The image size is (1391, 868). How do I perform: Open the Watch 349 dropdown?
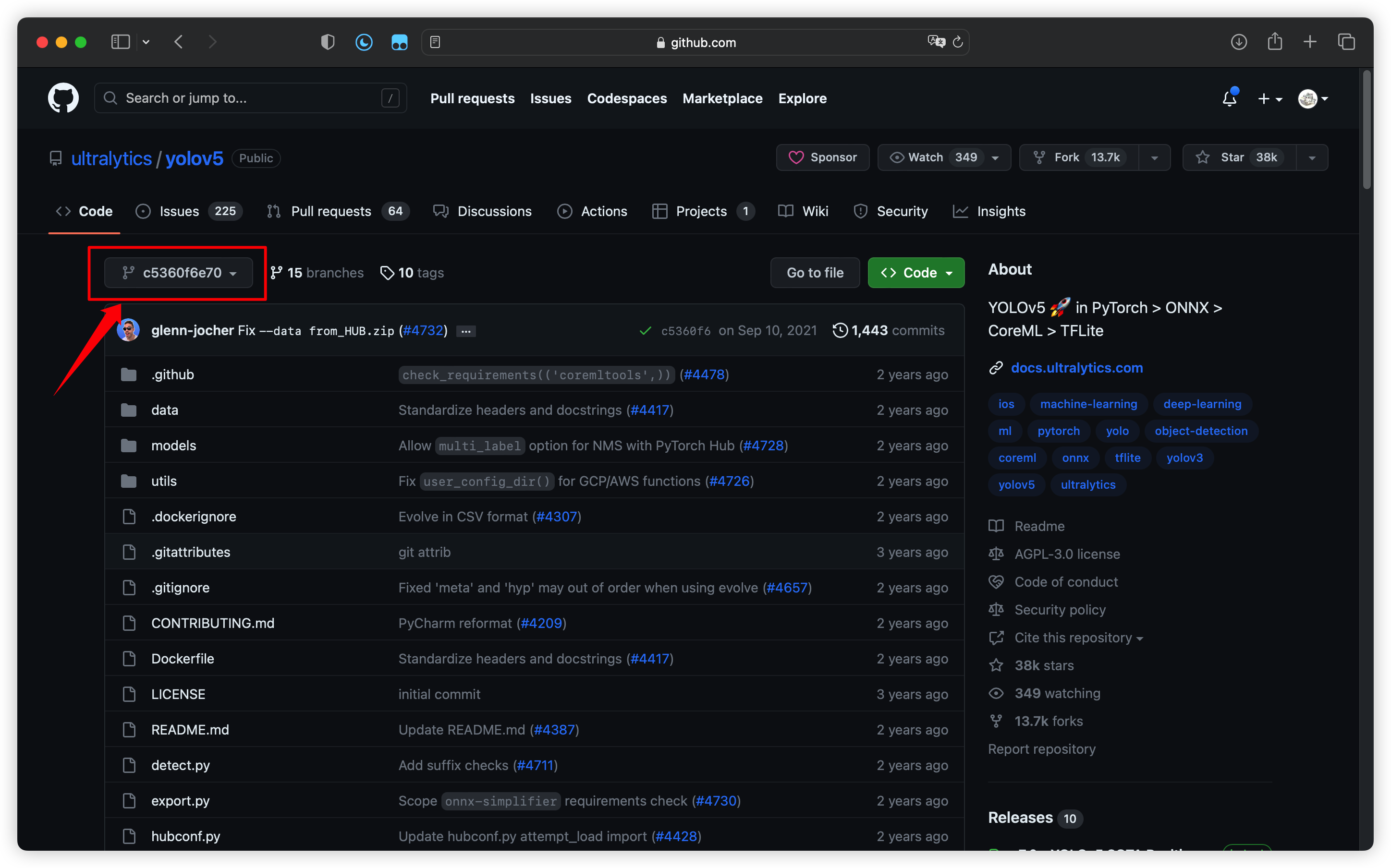[944, 157]
